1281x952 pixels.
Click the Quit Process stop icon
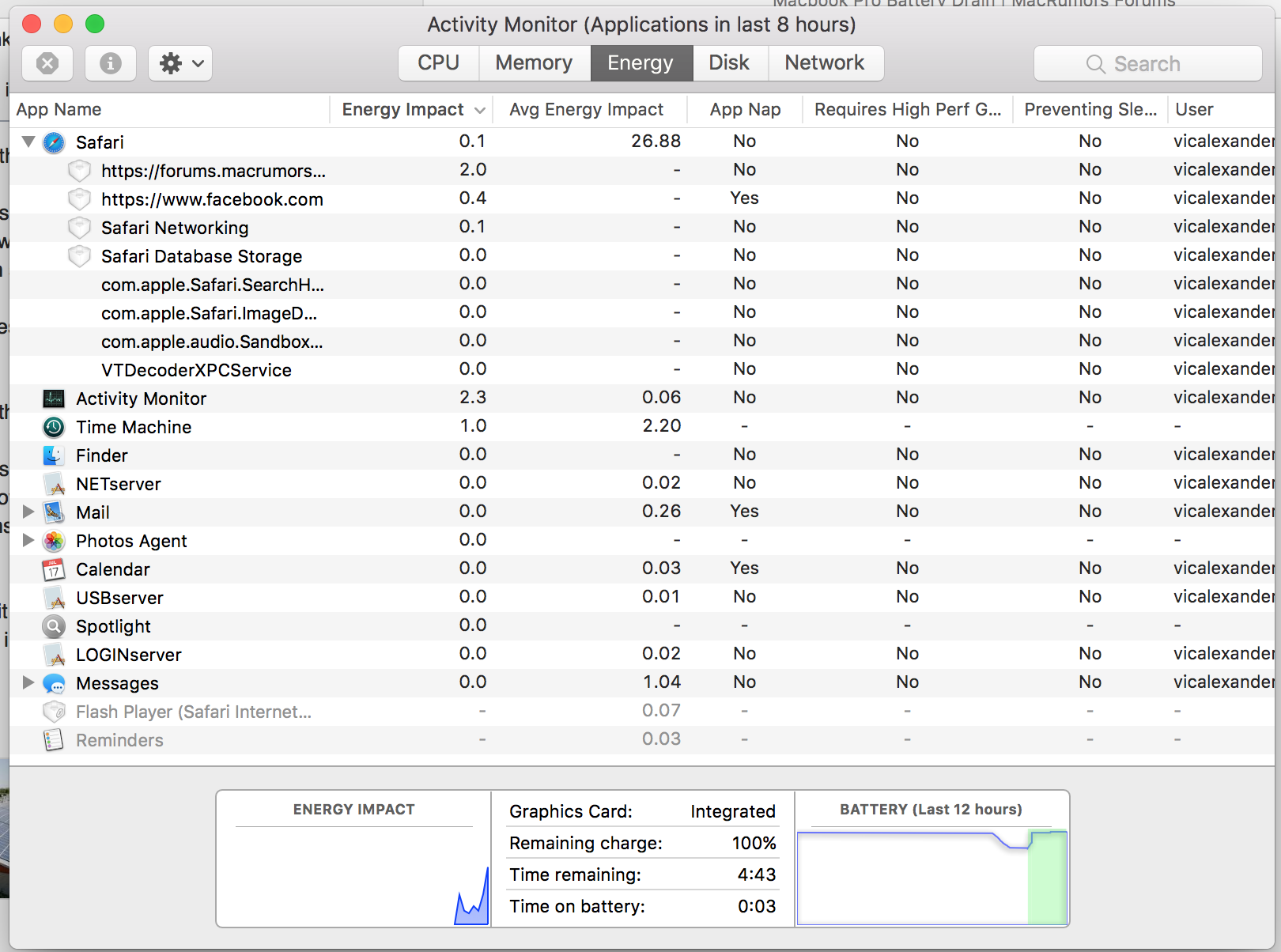click(x=47, y=63)
